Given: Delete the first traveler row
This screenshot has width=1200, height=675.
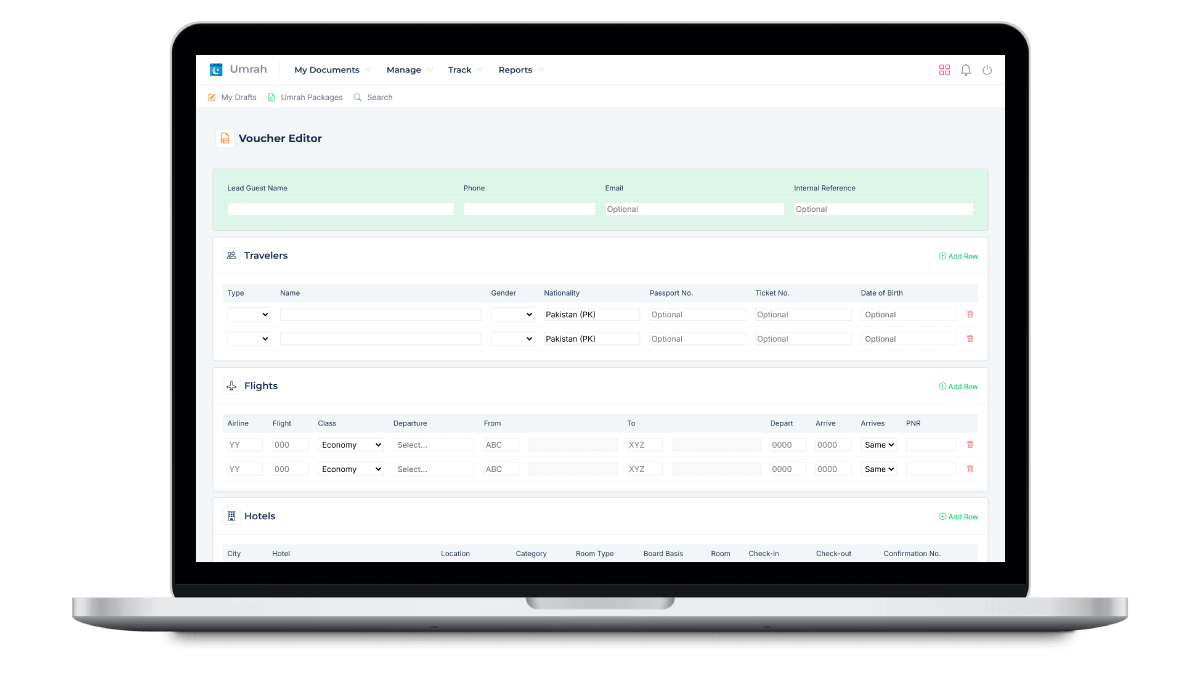Looking at the screenshot, I should (x=969, y=314).
